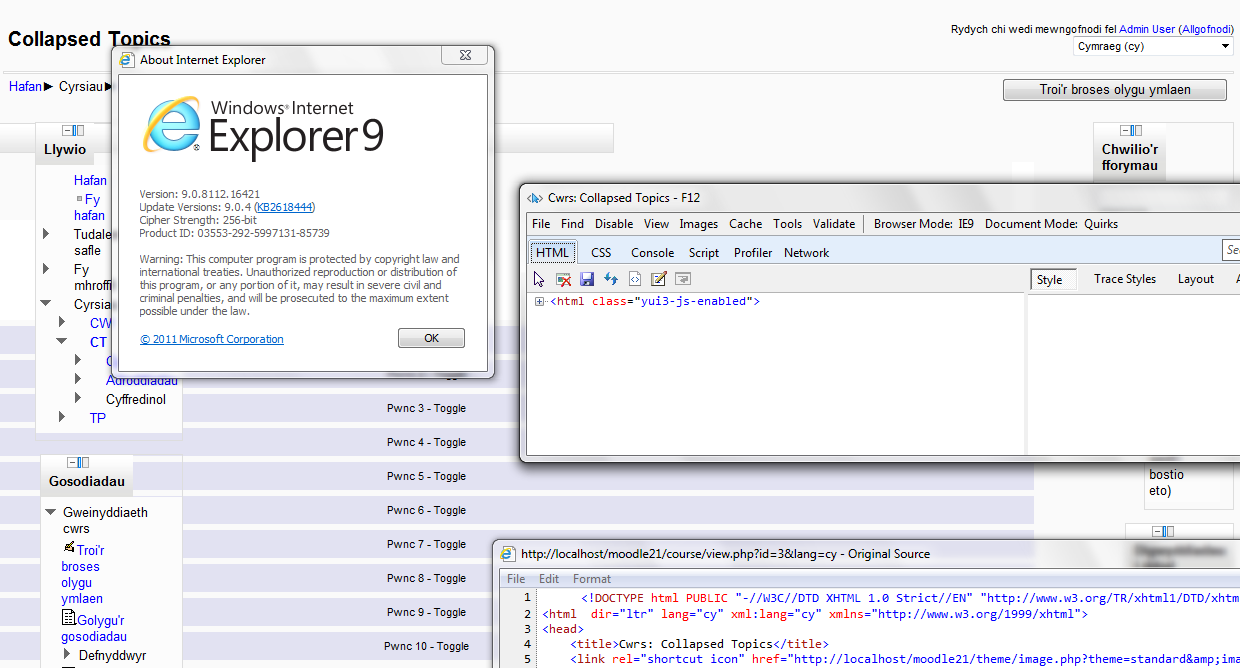
Task: Collapse the CT course node
Action: pos(62,341)
